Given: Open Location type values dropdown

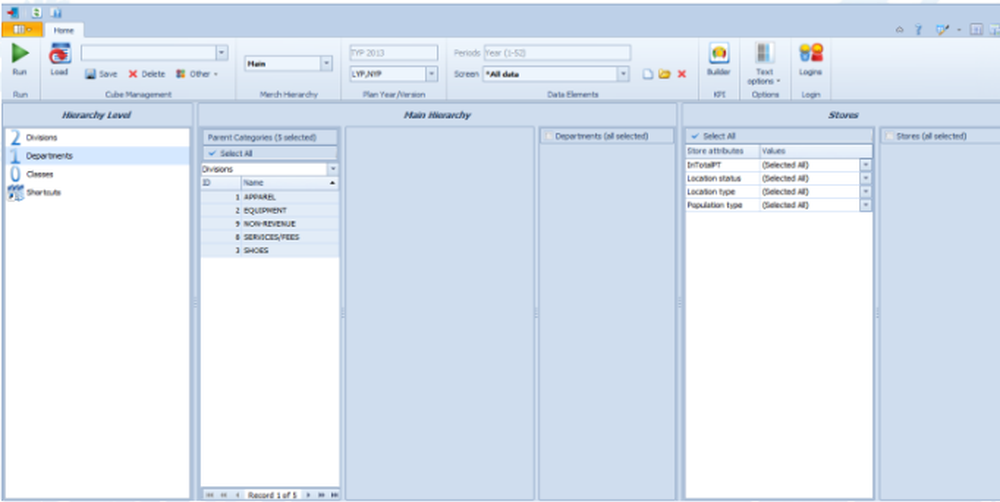Looking at the screenshot, I should [865, 191].
